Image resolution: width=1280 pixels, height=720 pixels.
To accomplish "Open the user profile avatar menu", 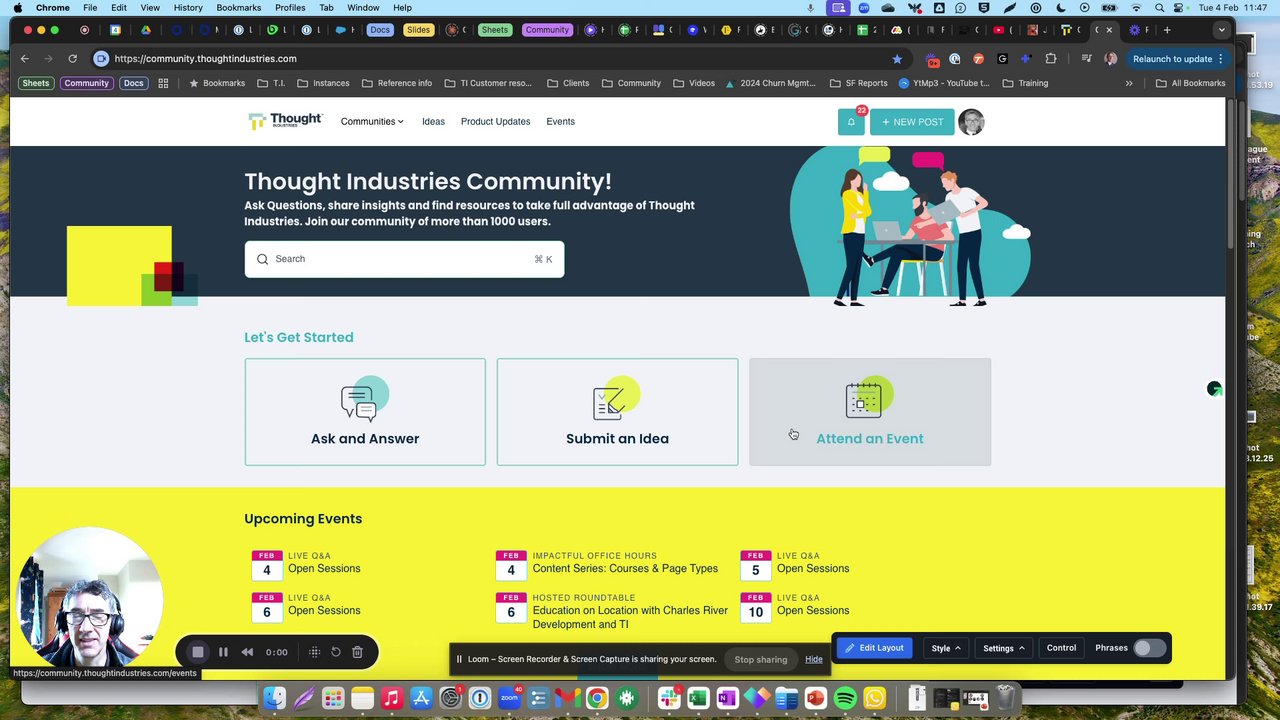I will 971,122.
